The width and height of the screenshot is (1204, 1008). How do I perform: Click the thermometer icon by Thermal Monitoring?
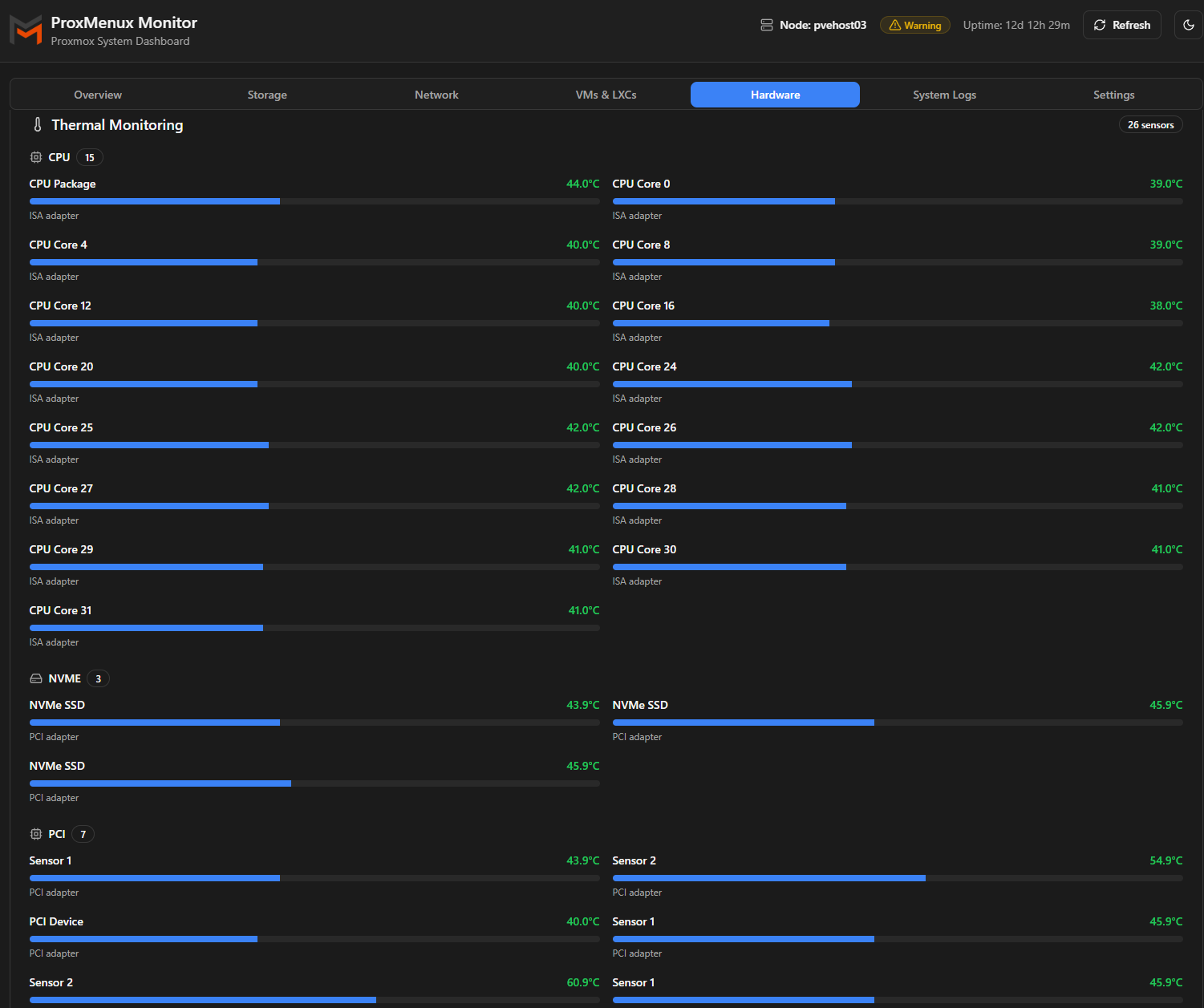37,125
